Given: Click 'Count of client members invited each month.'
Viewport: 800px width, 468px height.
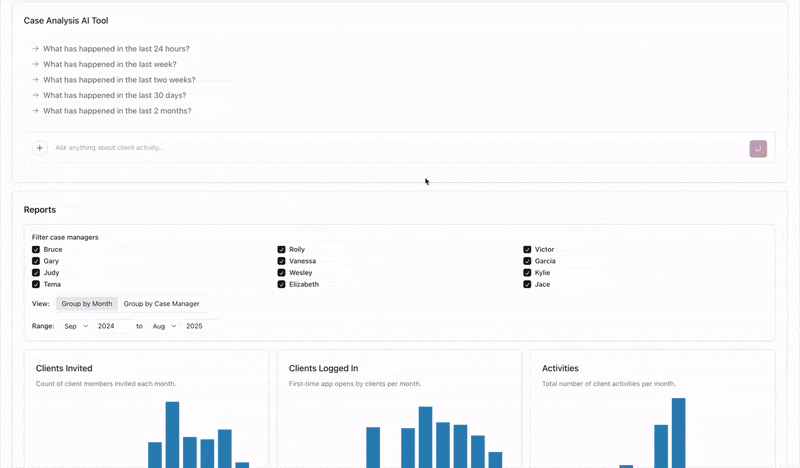Looking at the screenshot, I should (x=106, y=384).
